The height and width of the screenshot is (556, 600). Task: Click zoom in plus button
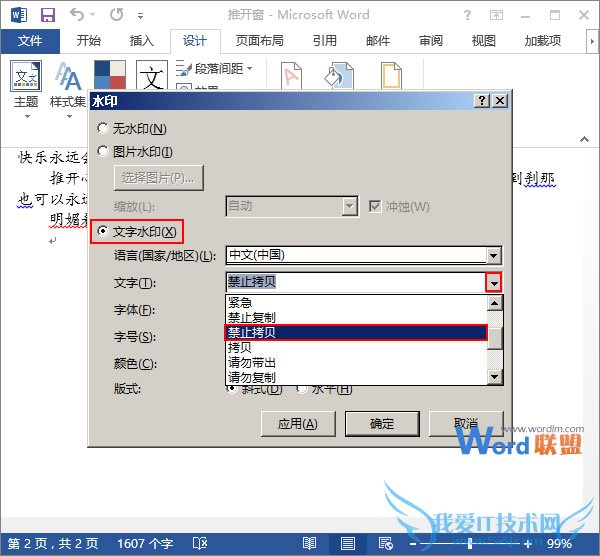point(528,544)
